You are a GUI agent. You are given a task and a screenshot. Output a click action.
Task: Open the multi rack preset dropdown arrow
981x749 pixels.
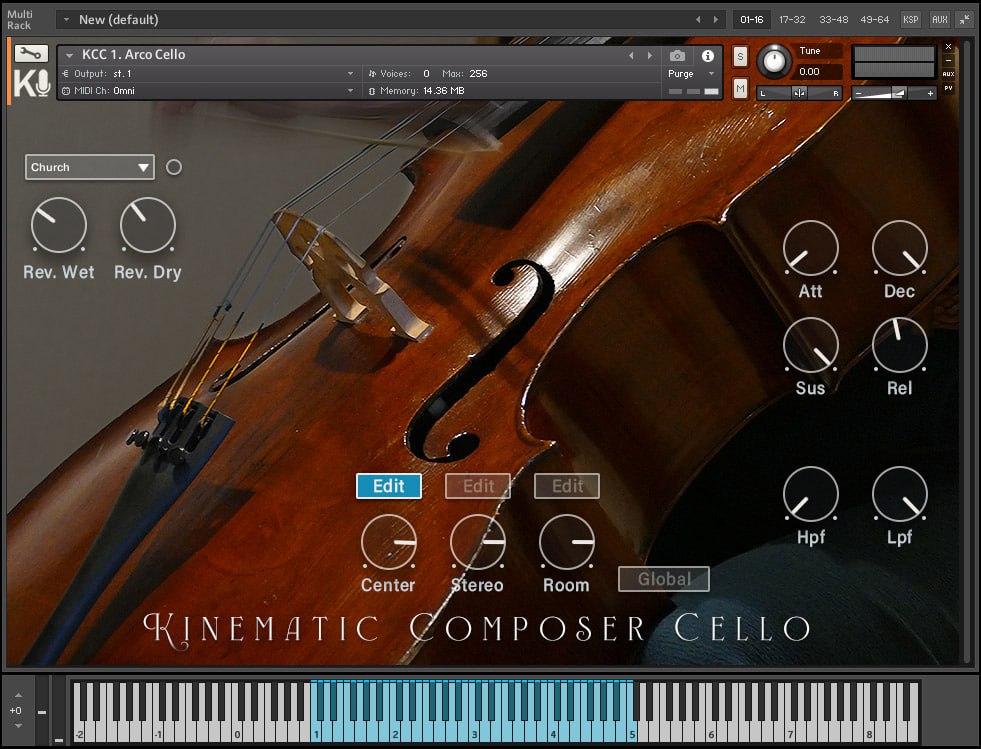pos(66,19)
